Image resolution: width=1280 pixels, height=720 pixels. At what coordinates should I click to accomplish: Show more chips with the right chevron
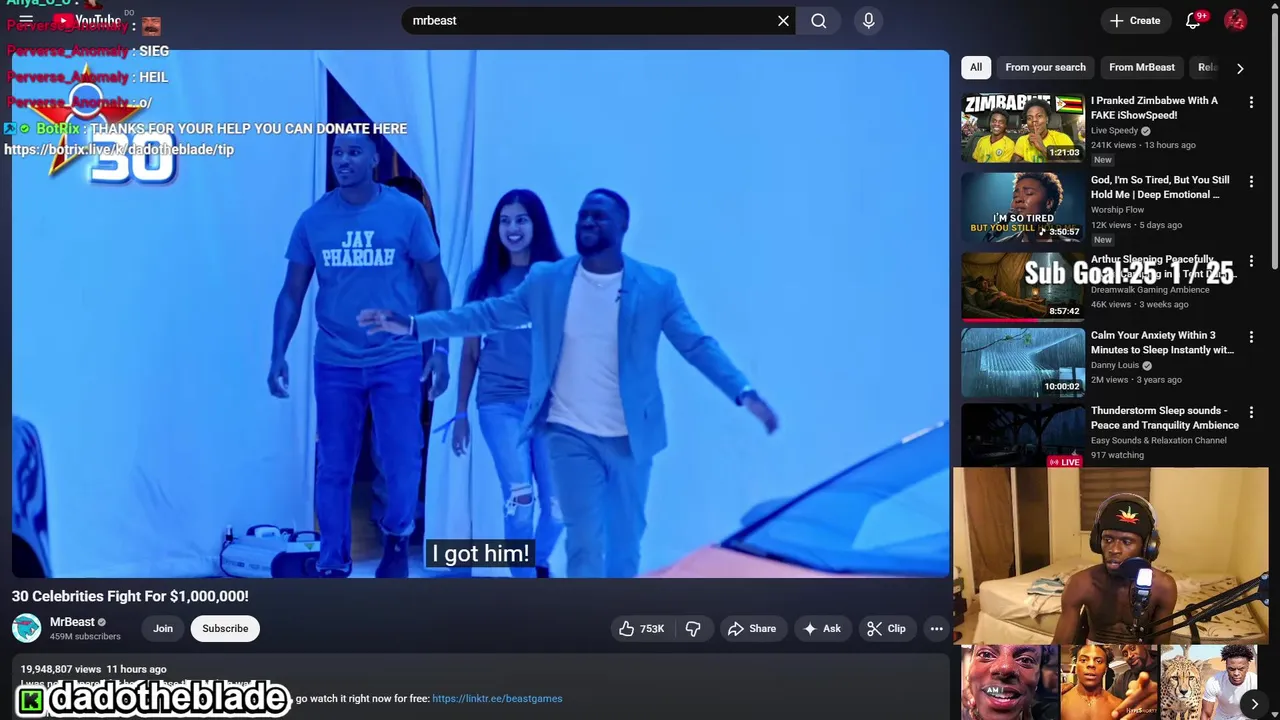(1240, 68)
